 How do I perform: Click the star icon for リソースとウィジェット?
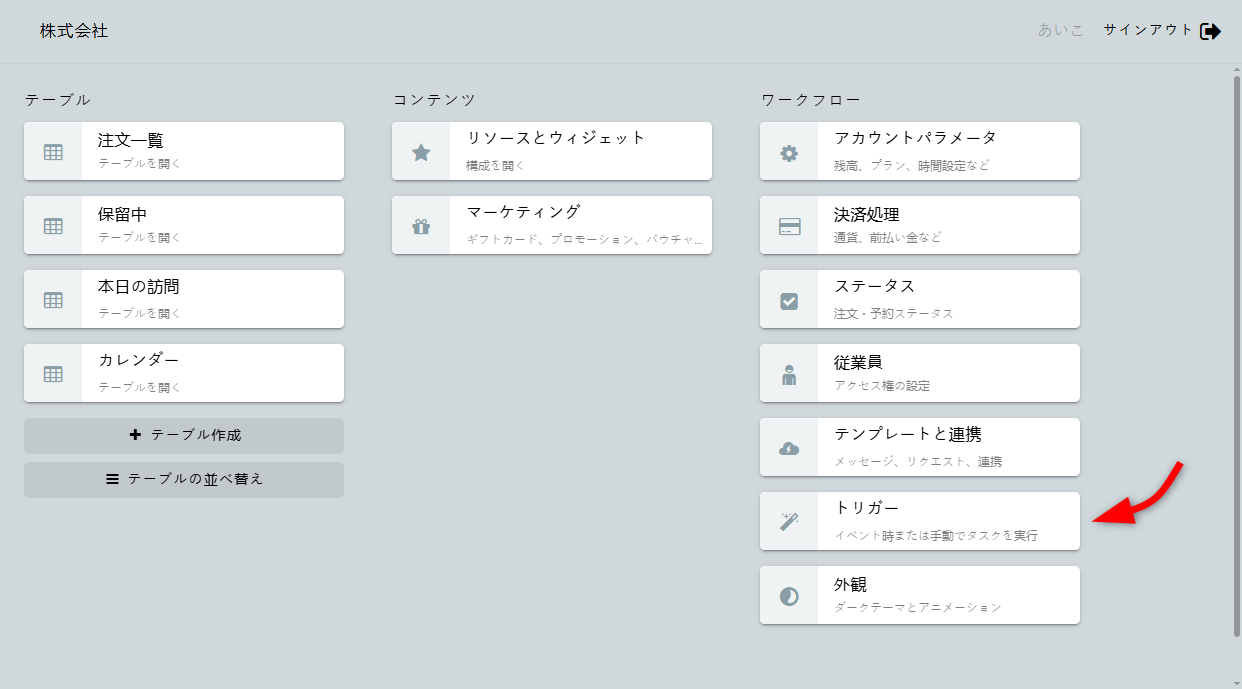click(421, 152)
